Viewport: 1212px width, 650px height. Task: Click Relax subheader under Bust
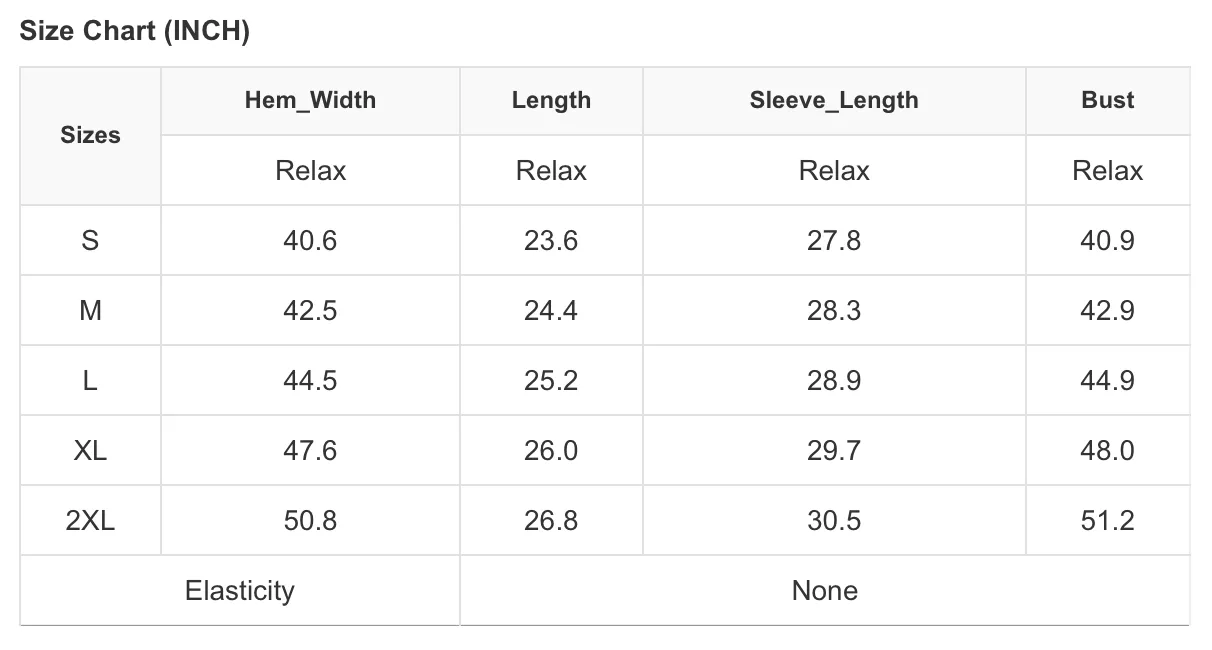tap(1108, 171)
